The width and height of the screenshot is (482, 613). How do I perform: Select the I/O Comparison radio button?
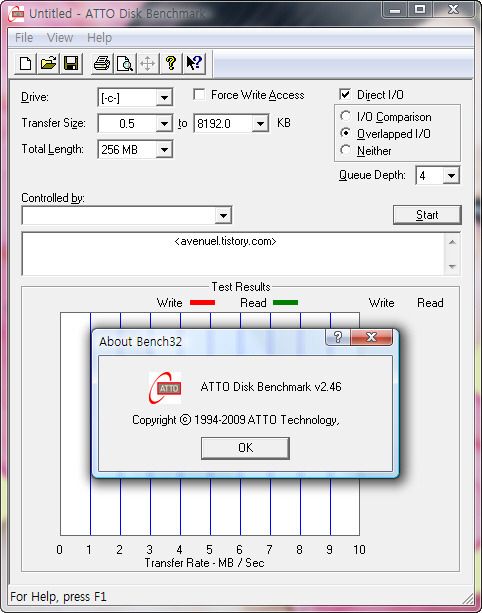[345, 116]
